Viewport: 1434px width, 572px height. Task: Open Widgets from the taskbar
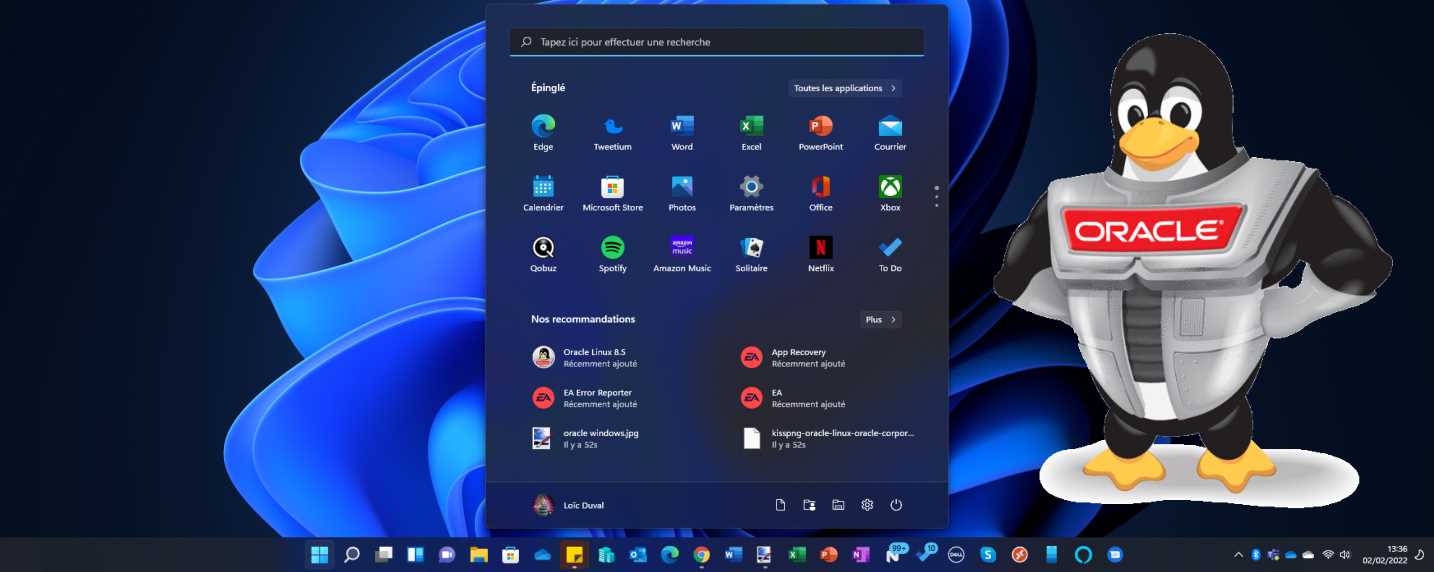pos(415,554)
